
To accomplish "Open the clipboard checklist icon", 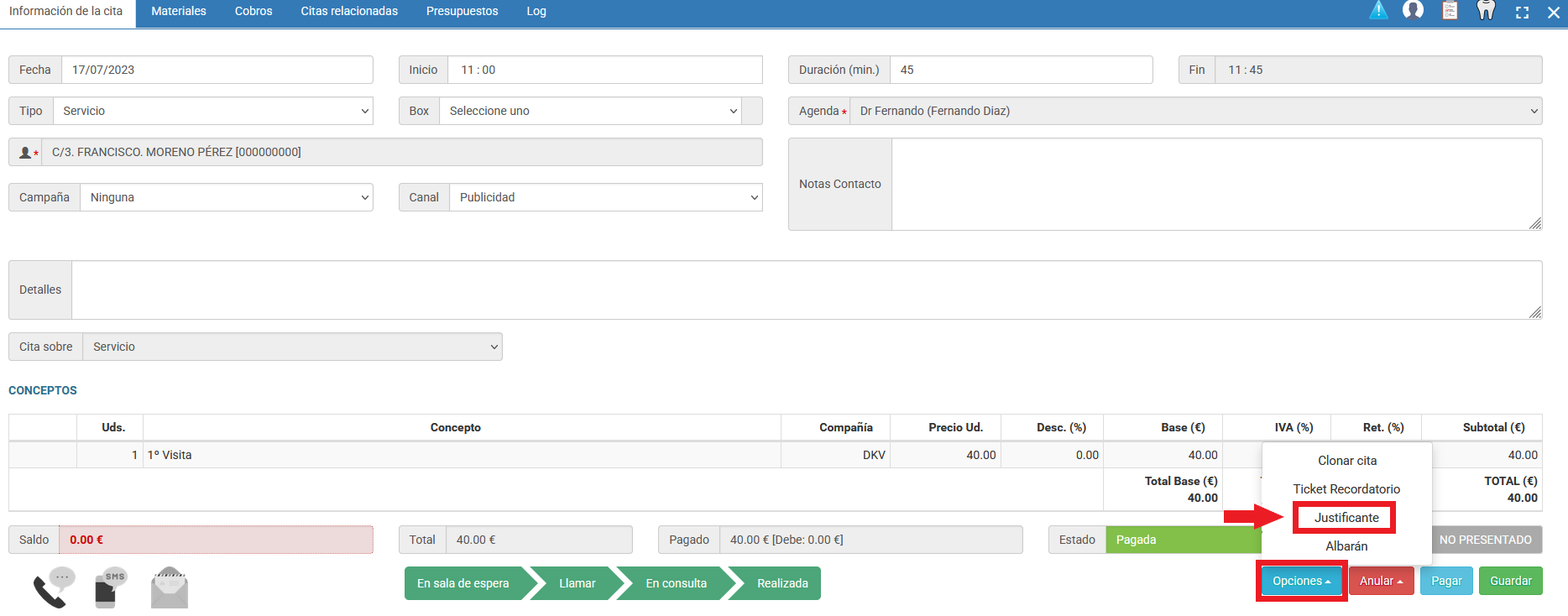I will (1450, 11).
